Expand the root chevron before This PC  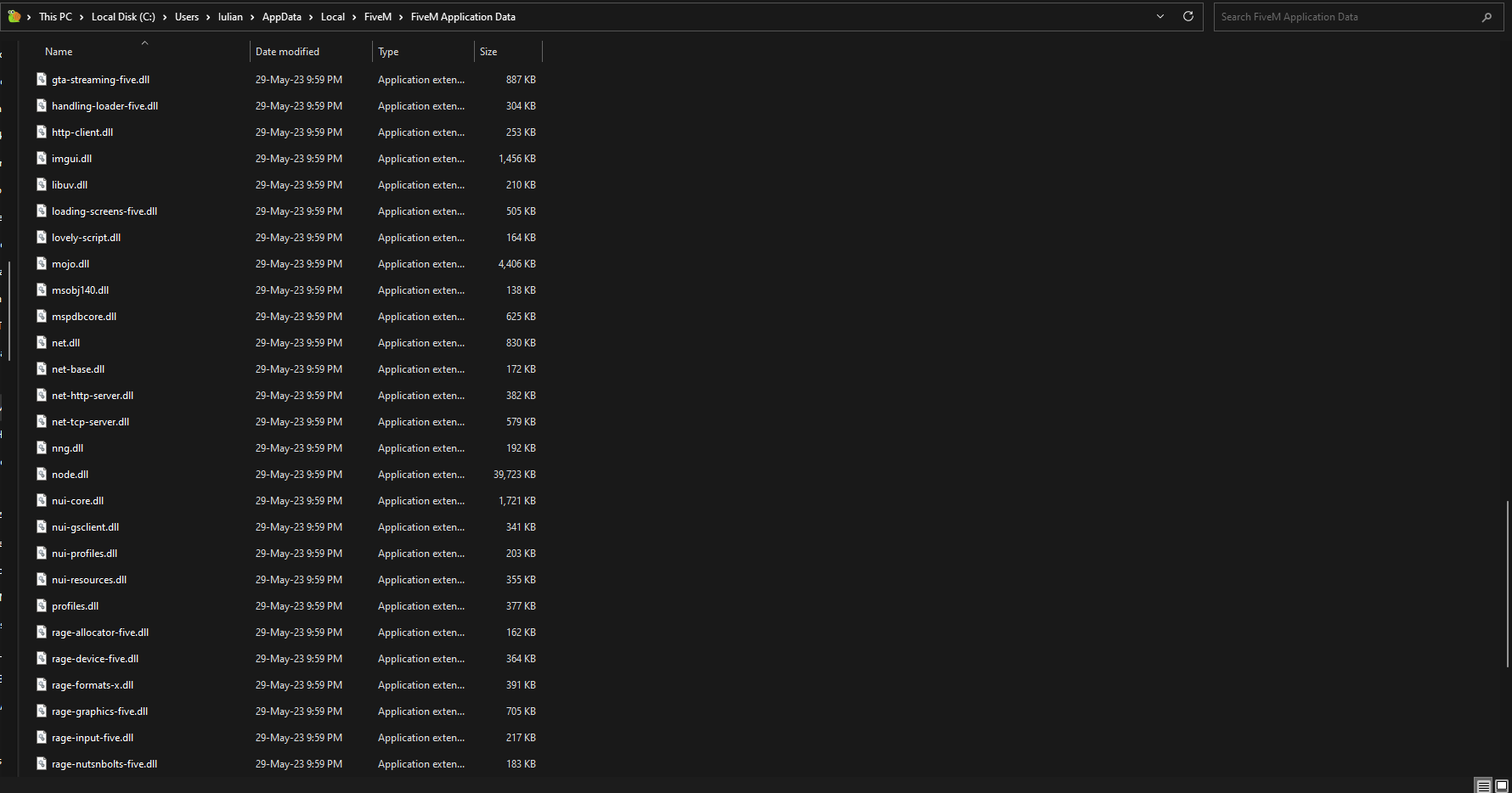coord(29,17)
